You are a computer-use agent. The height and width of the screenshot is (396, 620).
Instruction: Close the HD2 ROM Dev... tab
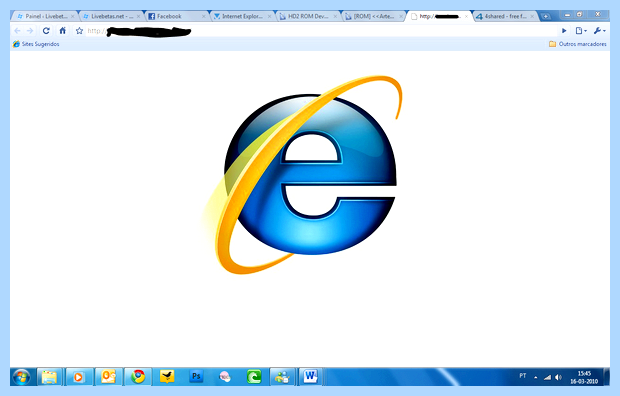(335, 17)
